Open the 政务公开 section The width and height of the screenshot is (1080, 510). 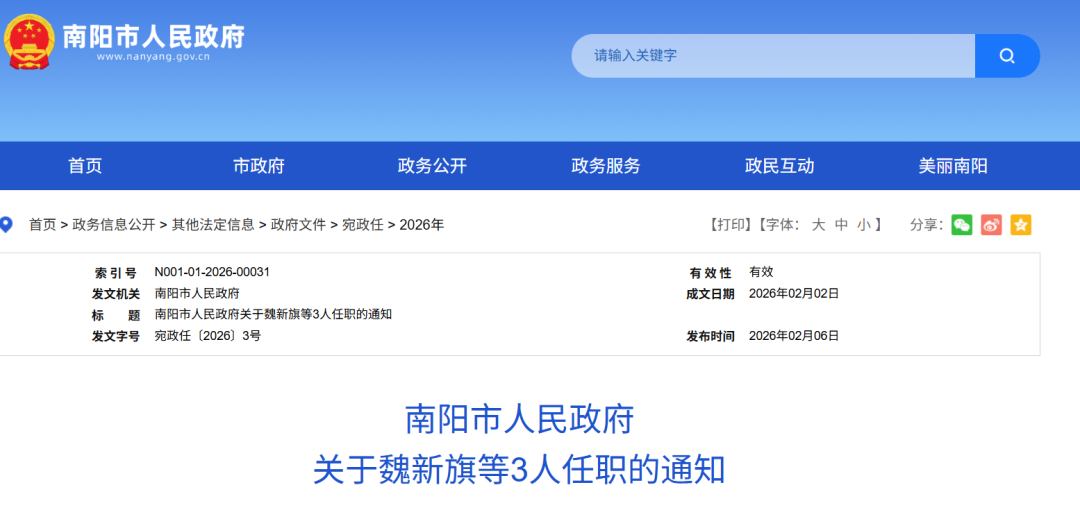point(432,166)
